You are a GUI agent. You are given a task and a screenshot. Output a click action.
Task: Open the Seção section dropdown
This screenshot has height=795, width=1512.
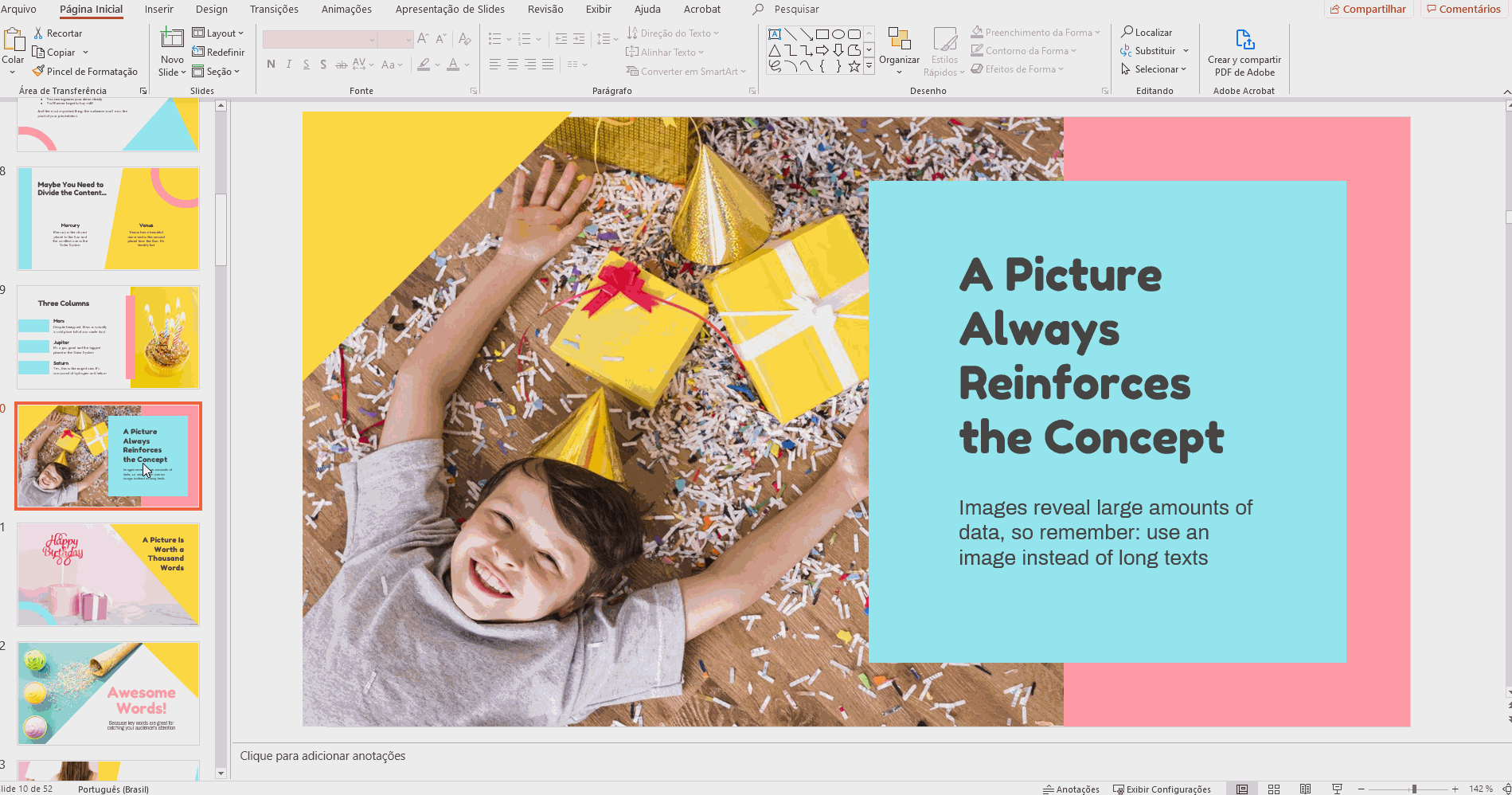tap(216, 71)
